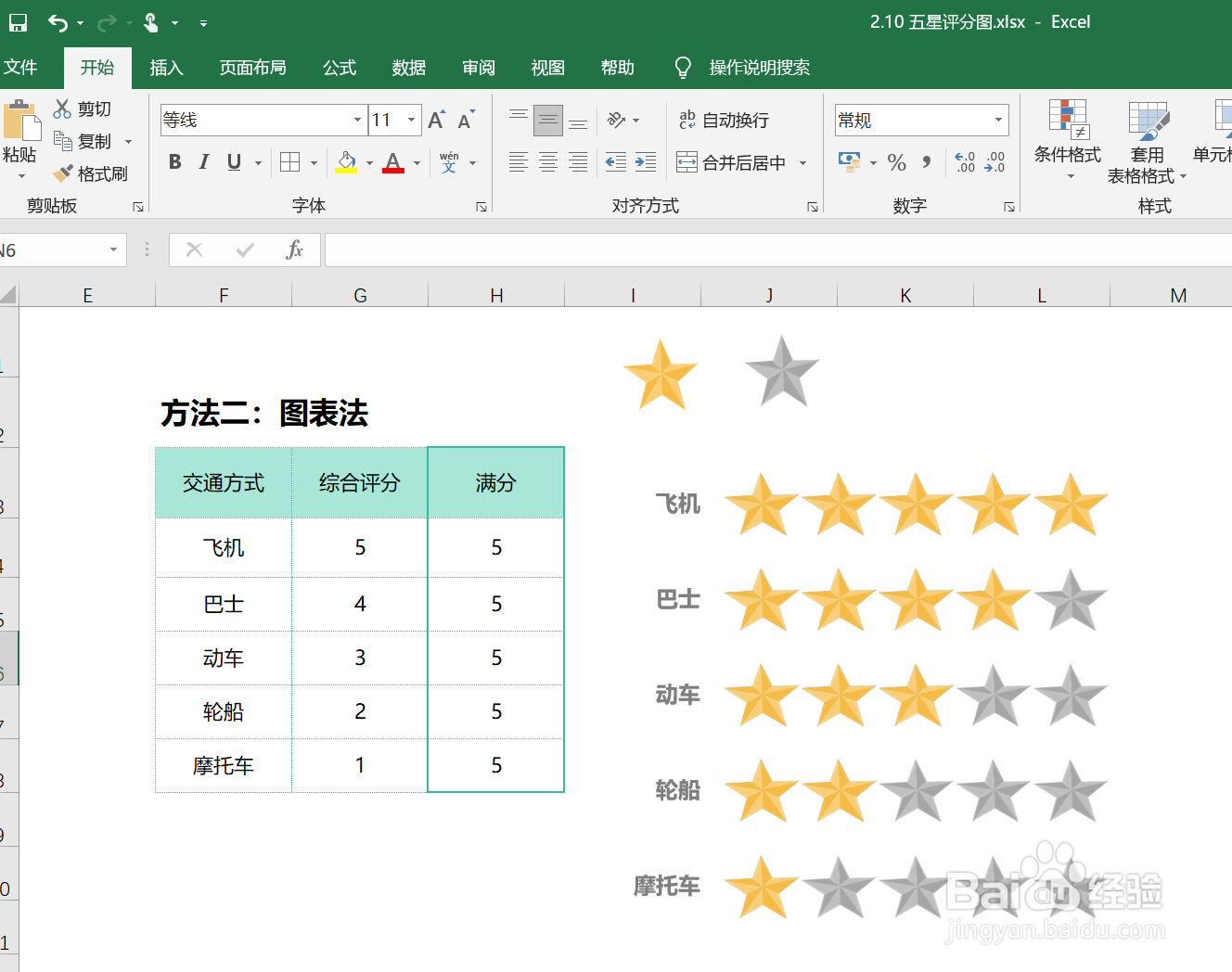Open the font size dropdown showing 11
The image size is (1232, 972).
coord(412,120)
